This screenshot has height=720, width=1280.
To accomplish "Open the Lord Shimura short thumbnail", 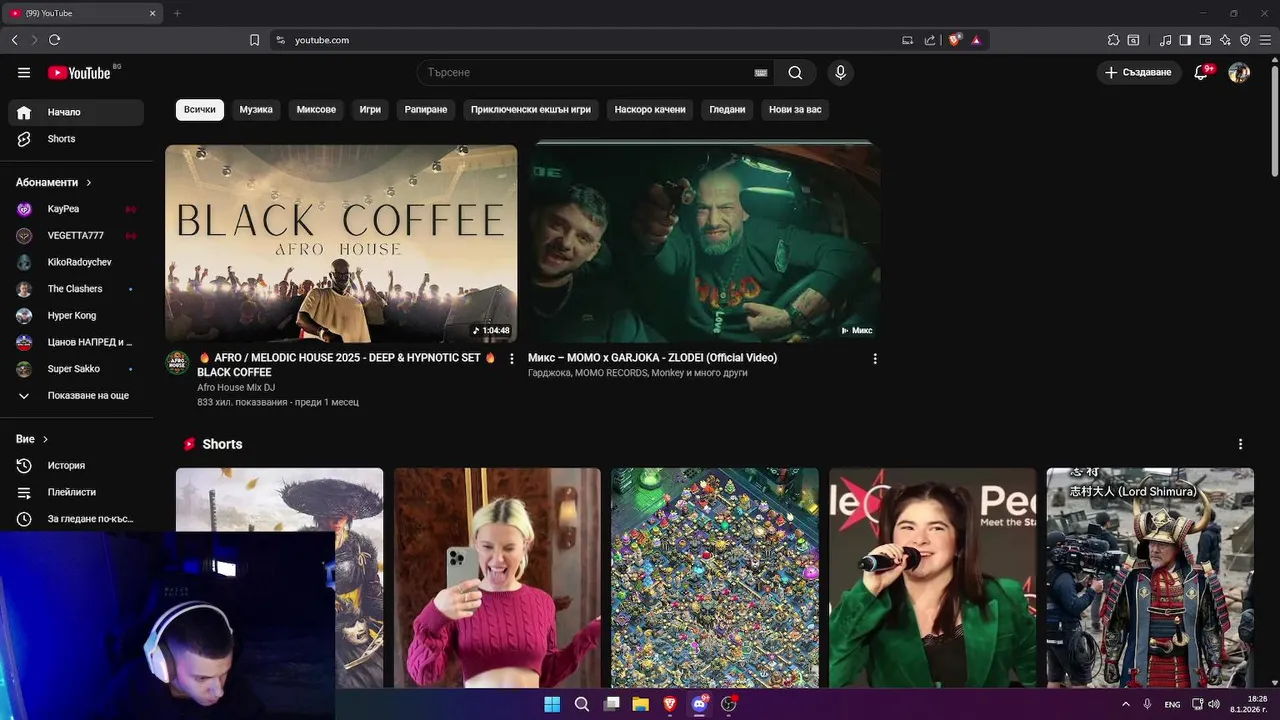I will tap(1150, 578).
